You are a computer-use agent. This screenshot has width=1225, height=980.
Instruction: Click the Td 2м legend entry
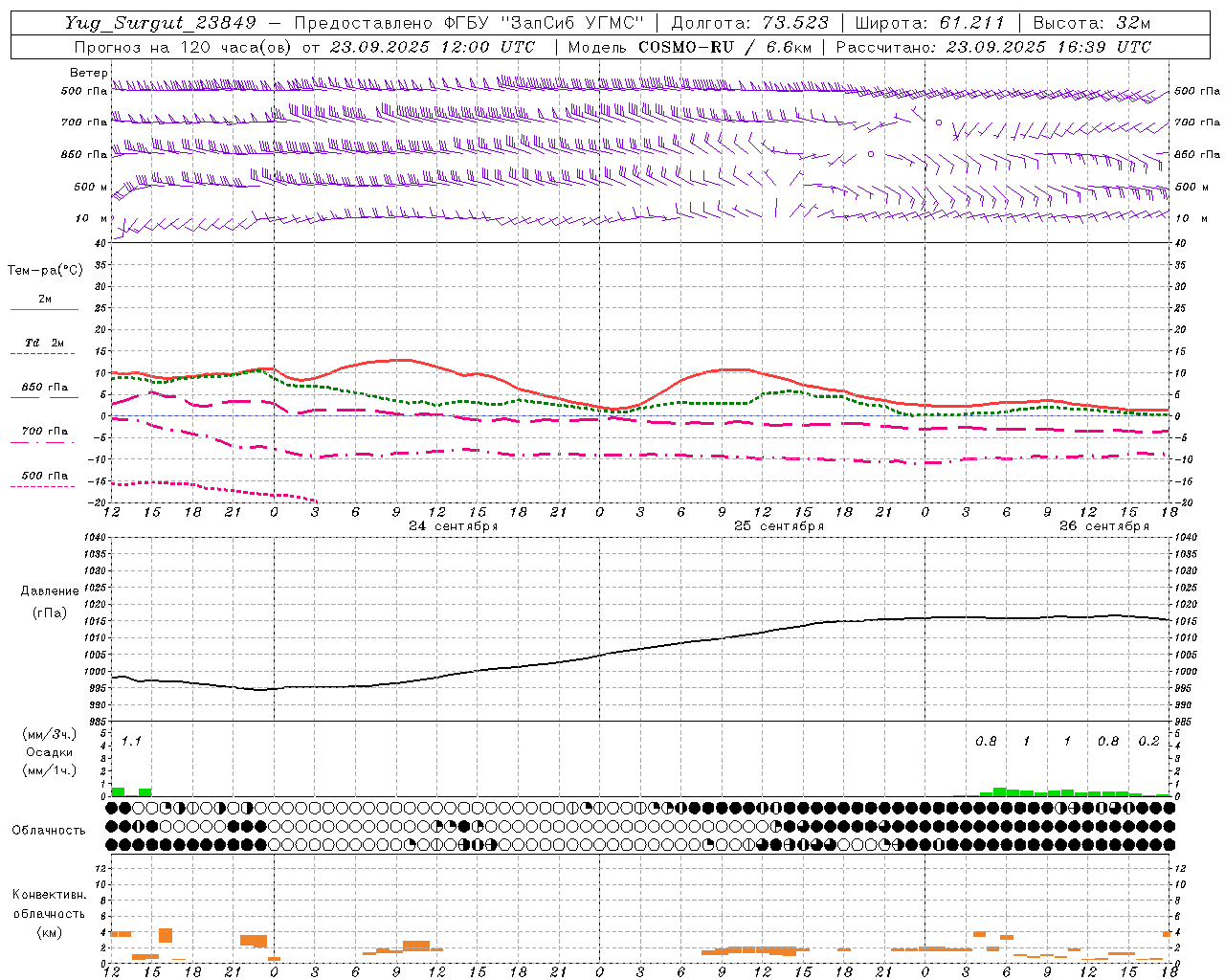click(44, 343)
